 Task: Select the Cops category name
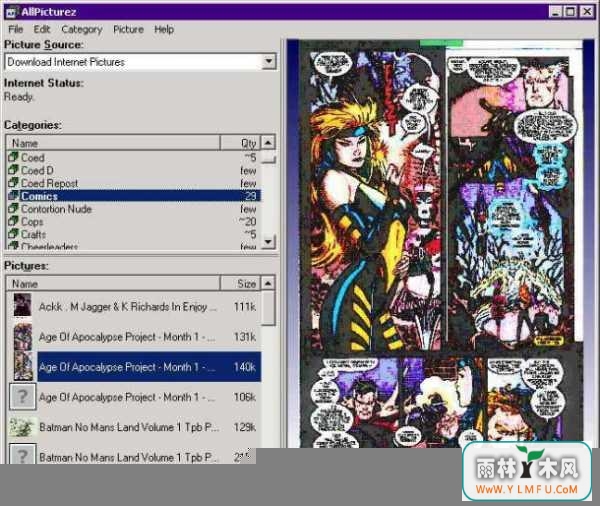(32, 222)
